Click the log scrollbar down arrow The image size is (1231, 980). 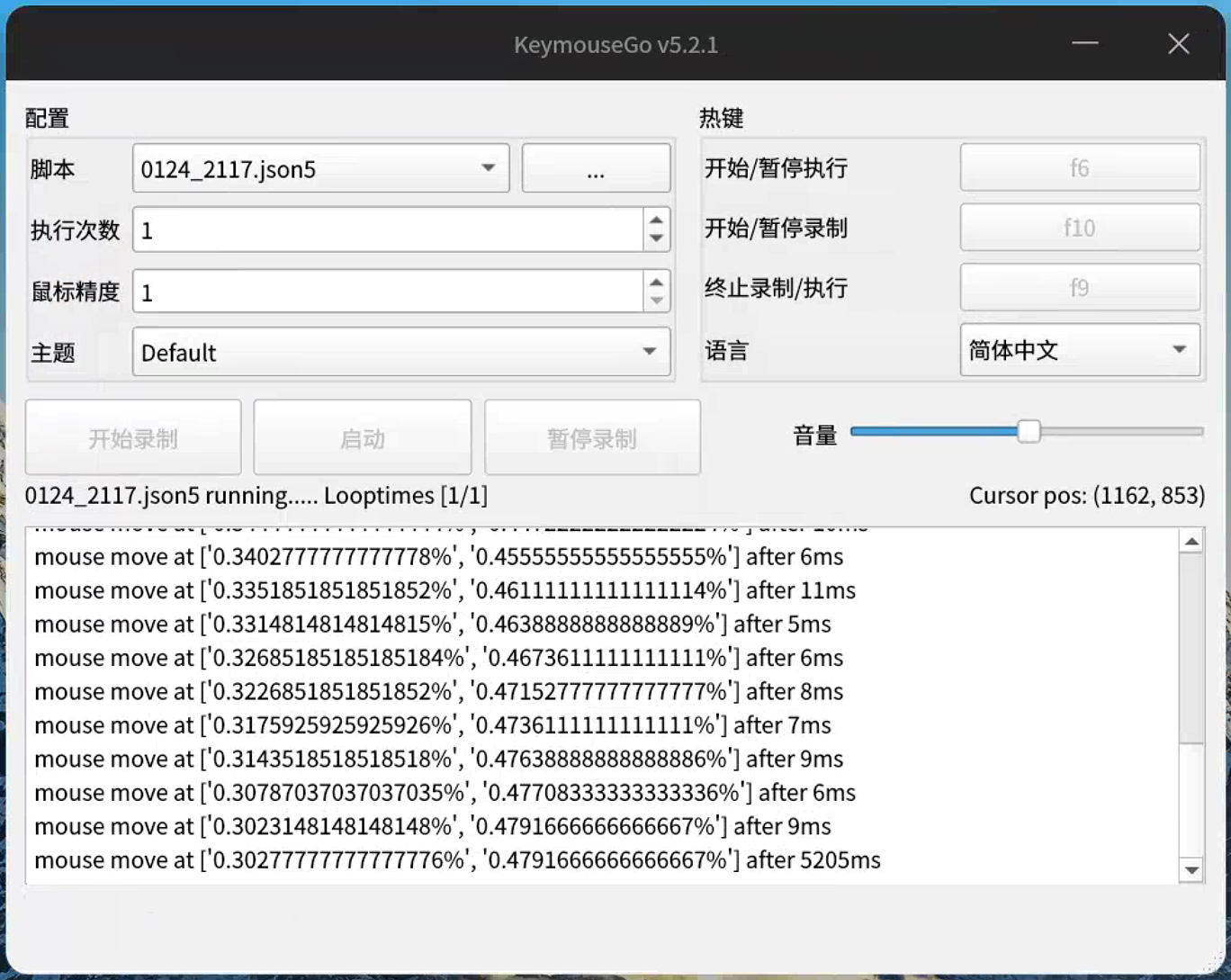pyautogui.click(x=1191, y=870)
